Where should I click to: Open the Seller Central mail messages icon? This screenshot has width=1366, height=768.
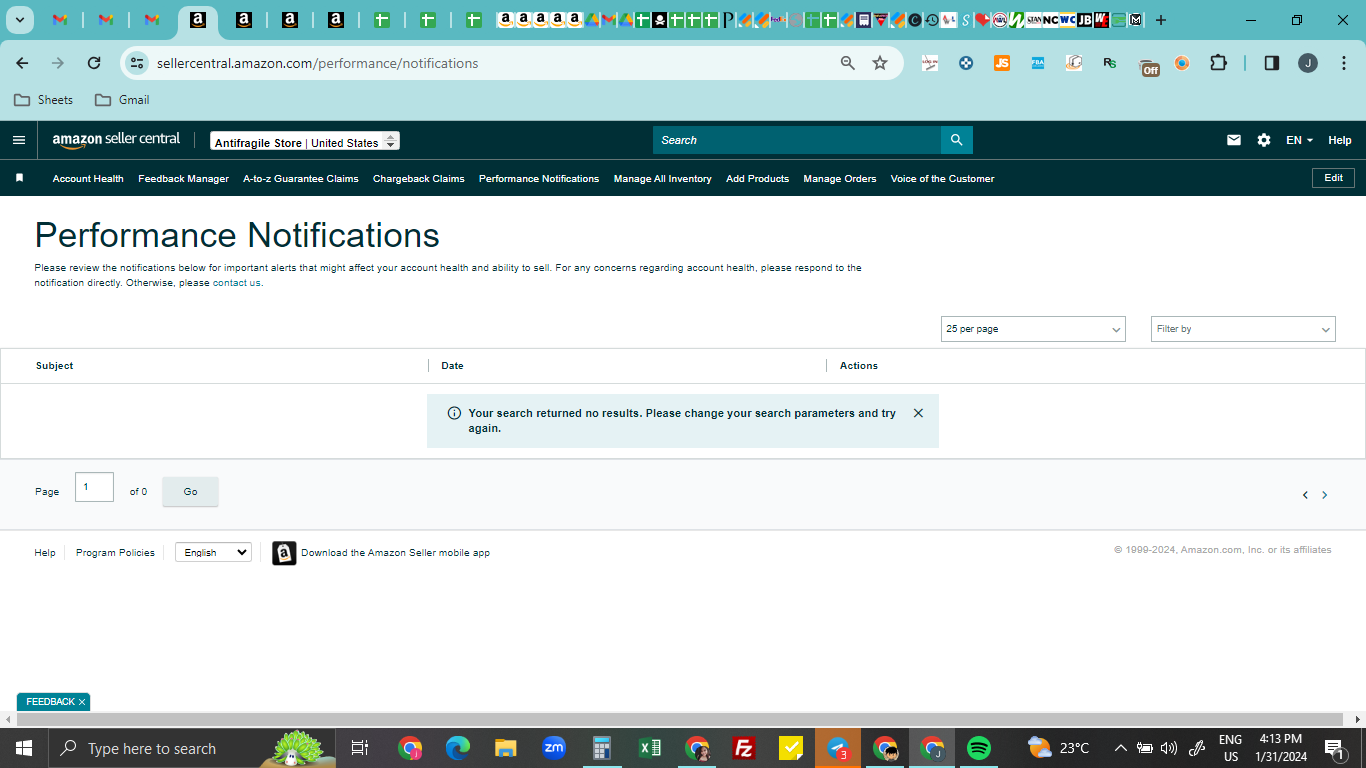(x=1234, y=140)
